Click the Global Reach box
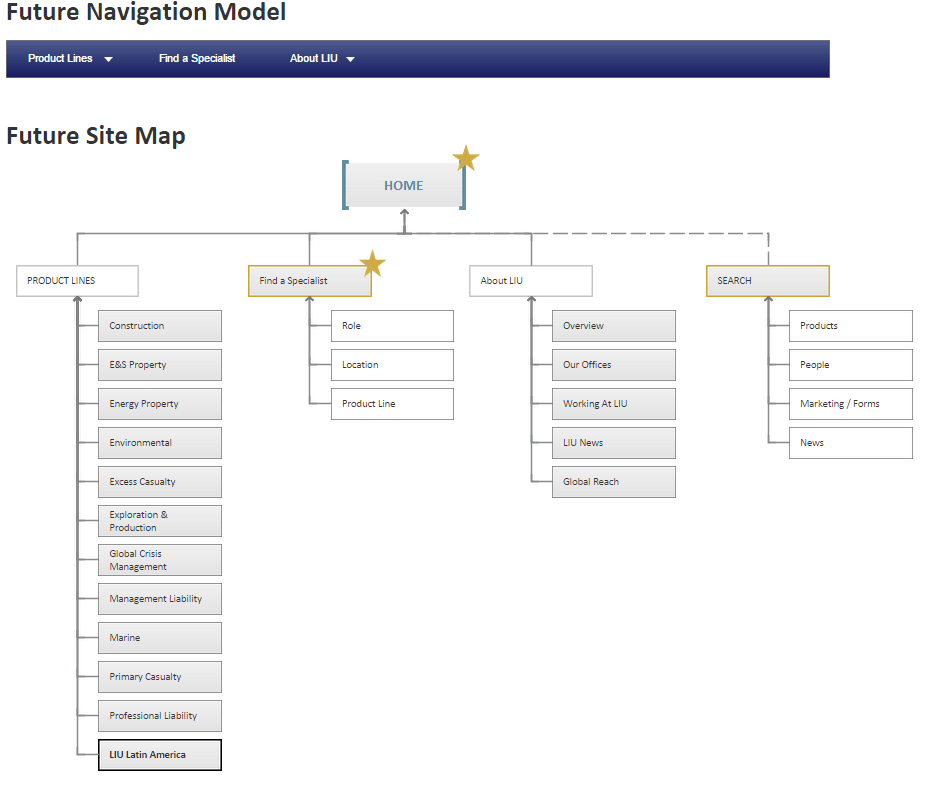Screen dimensions: 931x789 point(614,482)
